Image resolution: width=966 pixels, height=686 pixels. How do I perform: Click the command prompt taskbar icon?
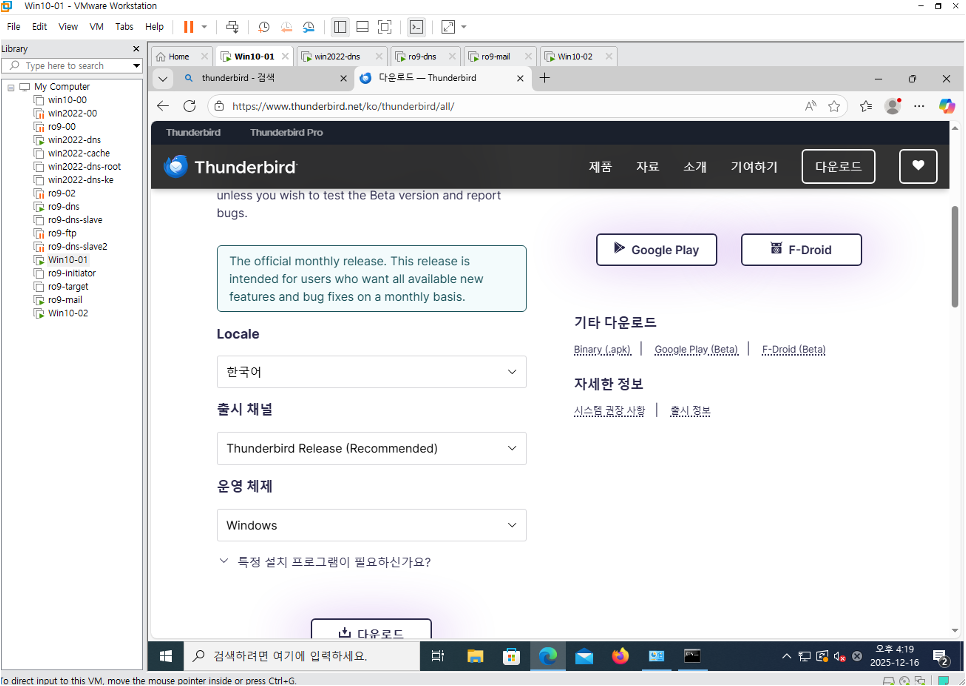(692, 656)
